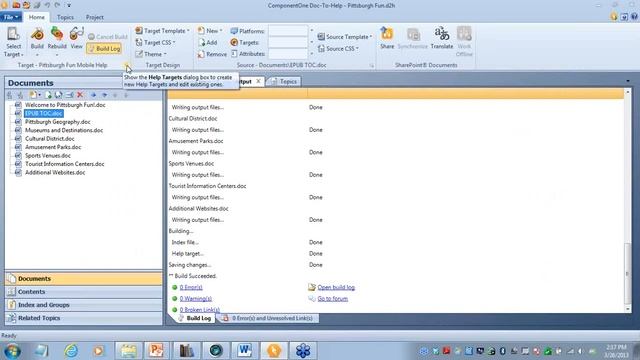Open the Source group dialog launcher
This screenshot has width=640, height=360.
[x=372, y=65]
